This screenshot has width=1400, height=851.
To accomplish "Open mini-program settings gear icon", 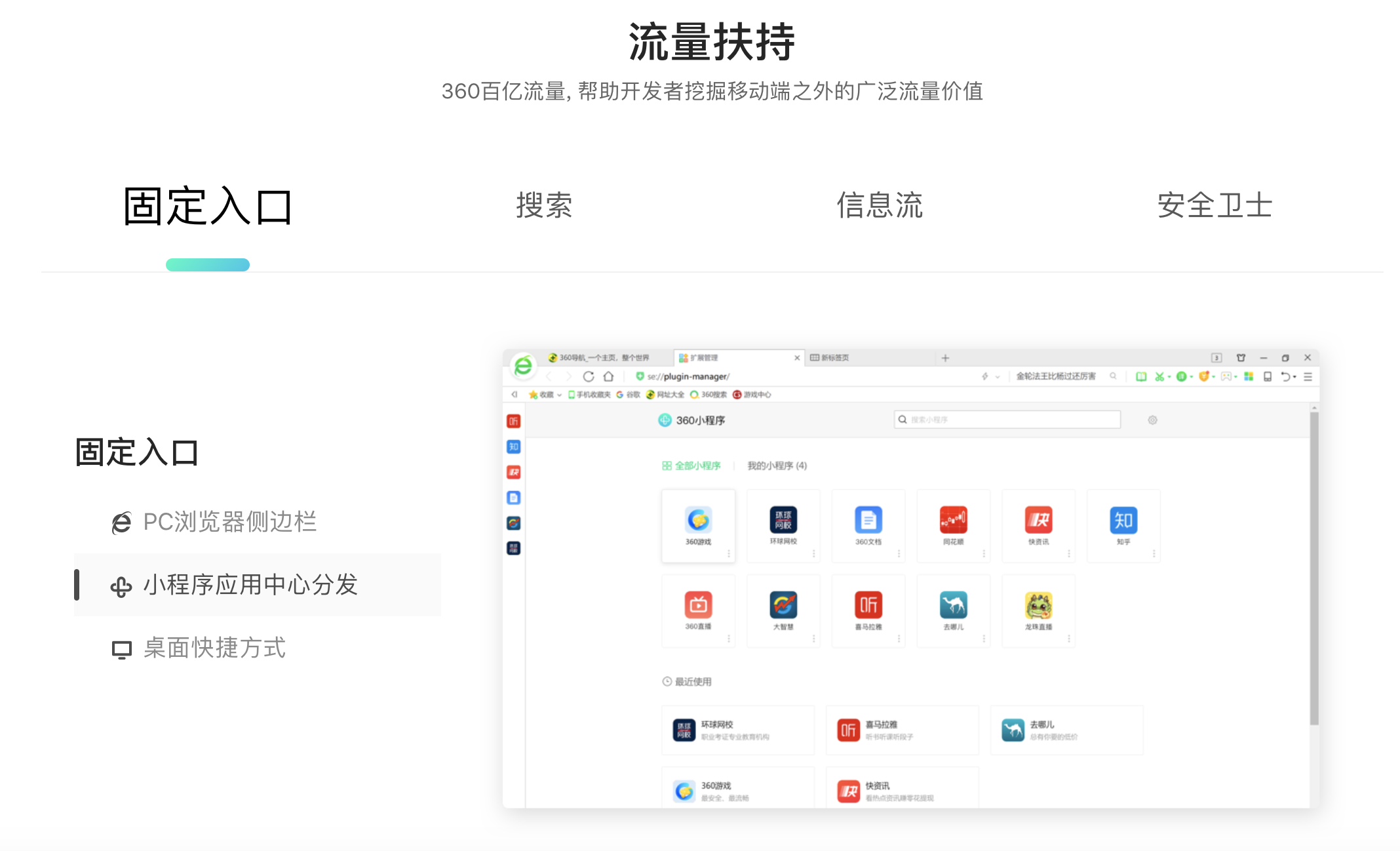I will (1152, 420).
